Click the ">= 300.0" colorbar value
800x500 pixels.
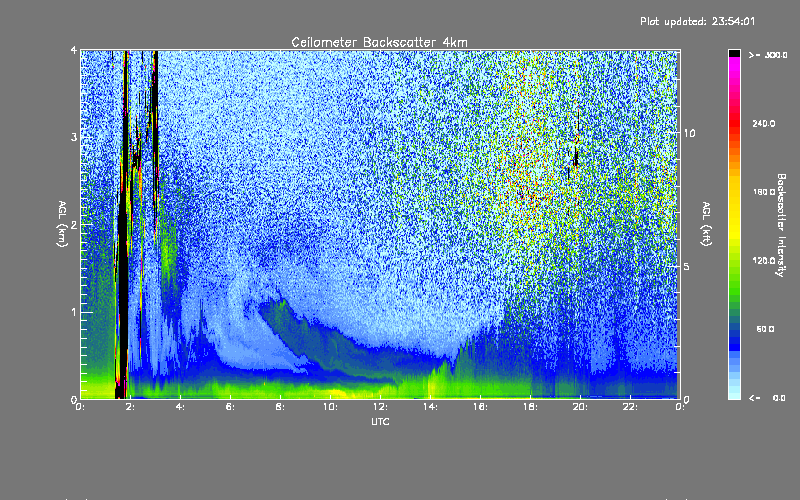coord(768,55)
